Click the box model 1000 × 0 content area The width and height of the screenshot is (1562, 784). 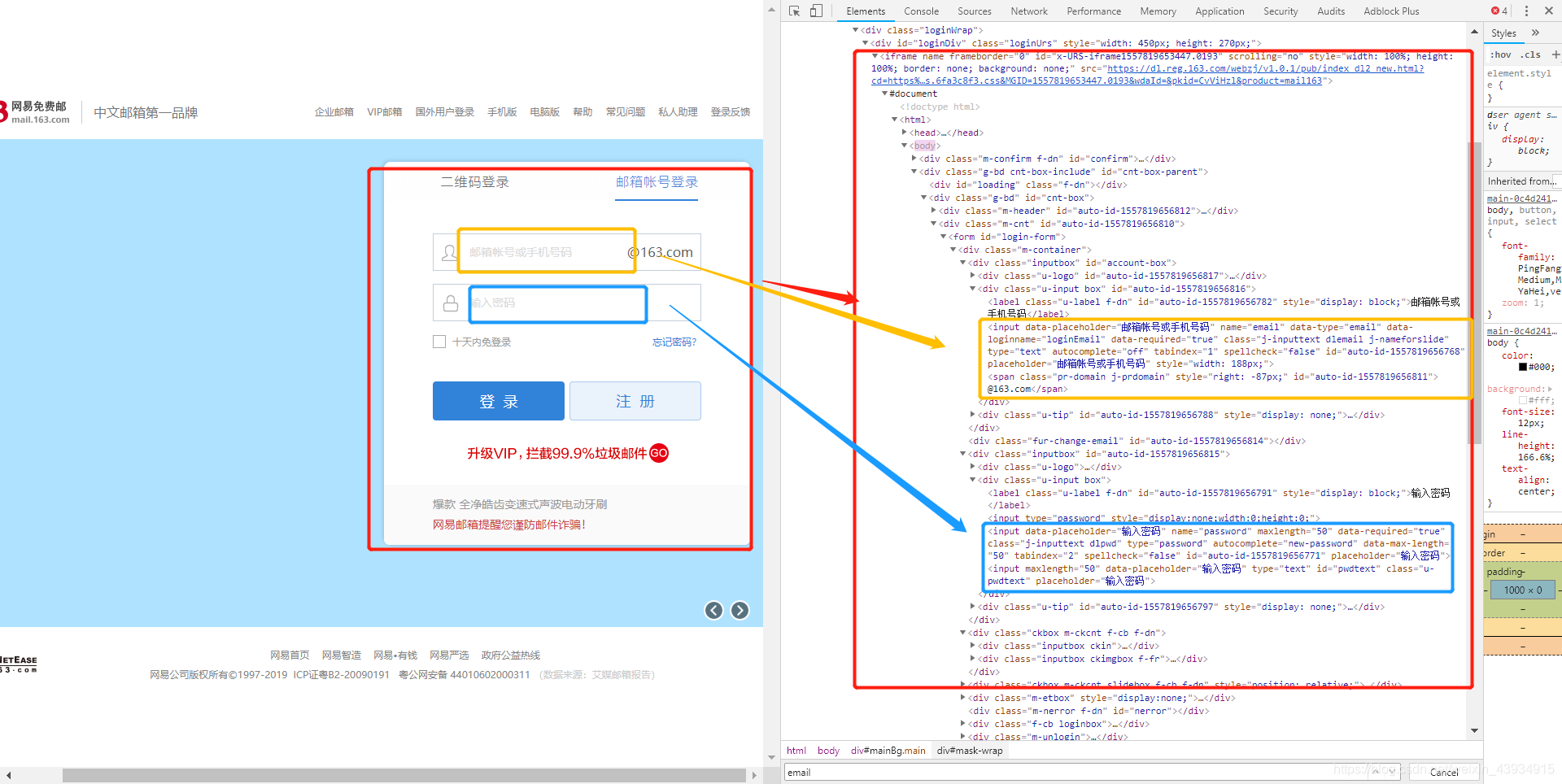pos(1523,590)
